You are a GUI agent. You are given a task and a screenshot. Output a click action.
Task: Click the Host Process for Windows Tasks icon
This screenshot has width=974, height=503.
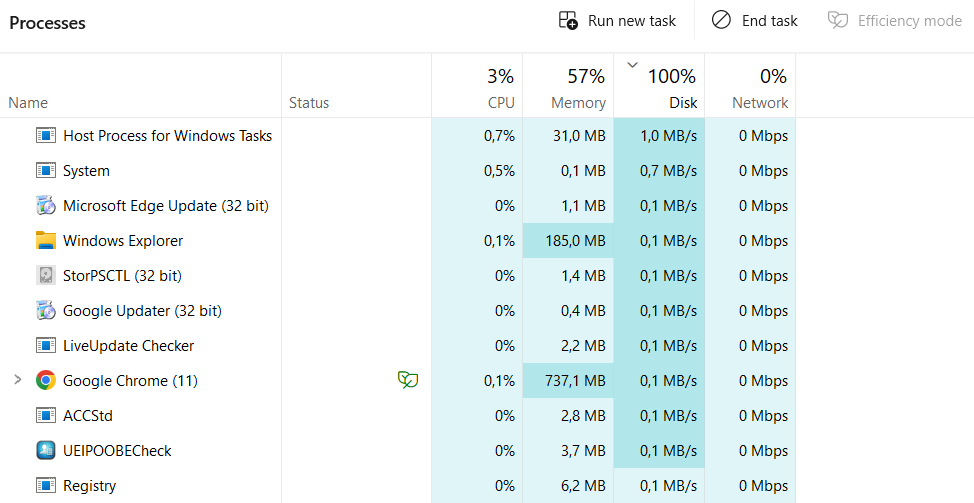(46, 135)
